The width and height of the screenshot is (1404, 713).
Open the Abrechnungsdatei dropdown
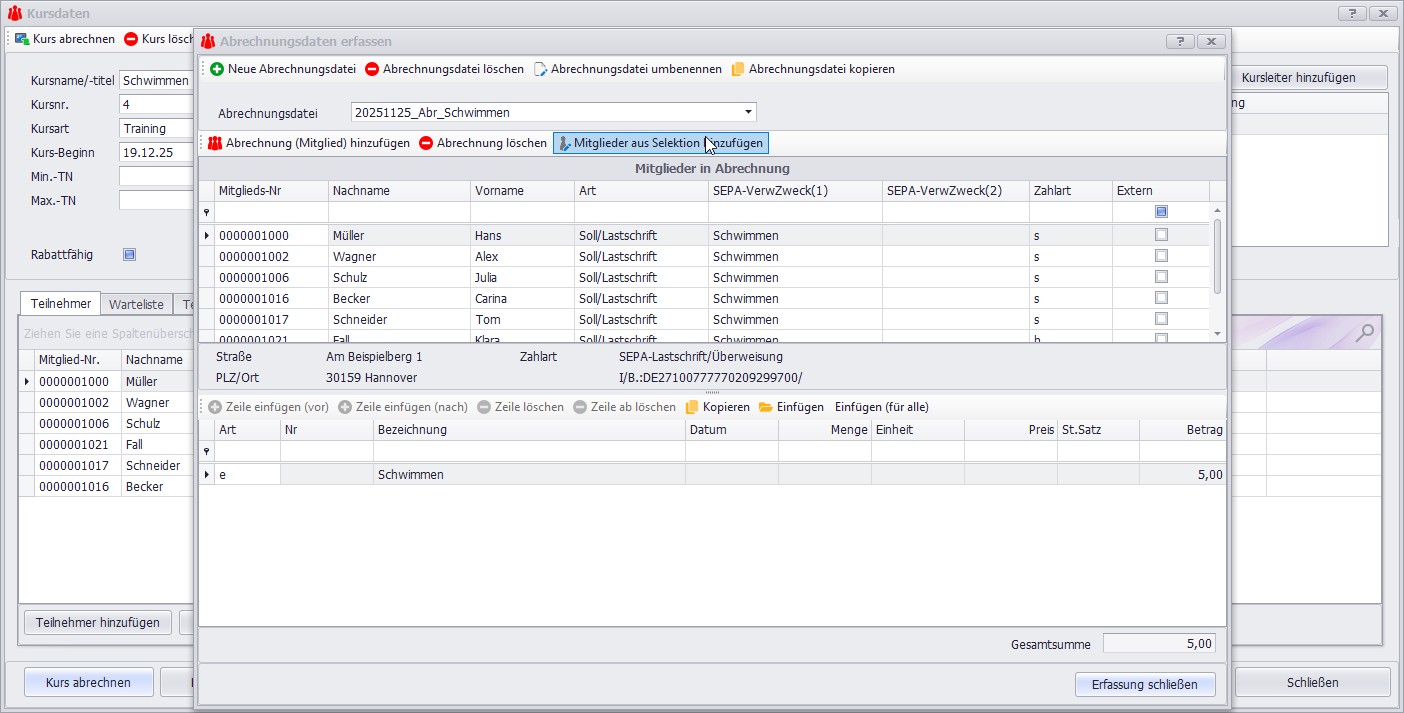[747, 112]
